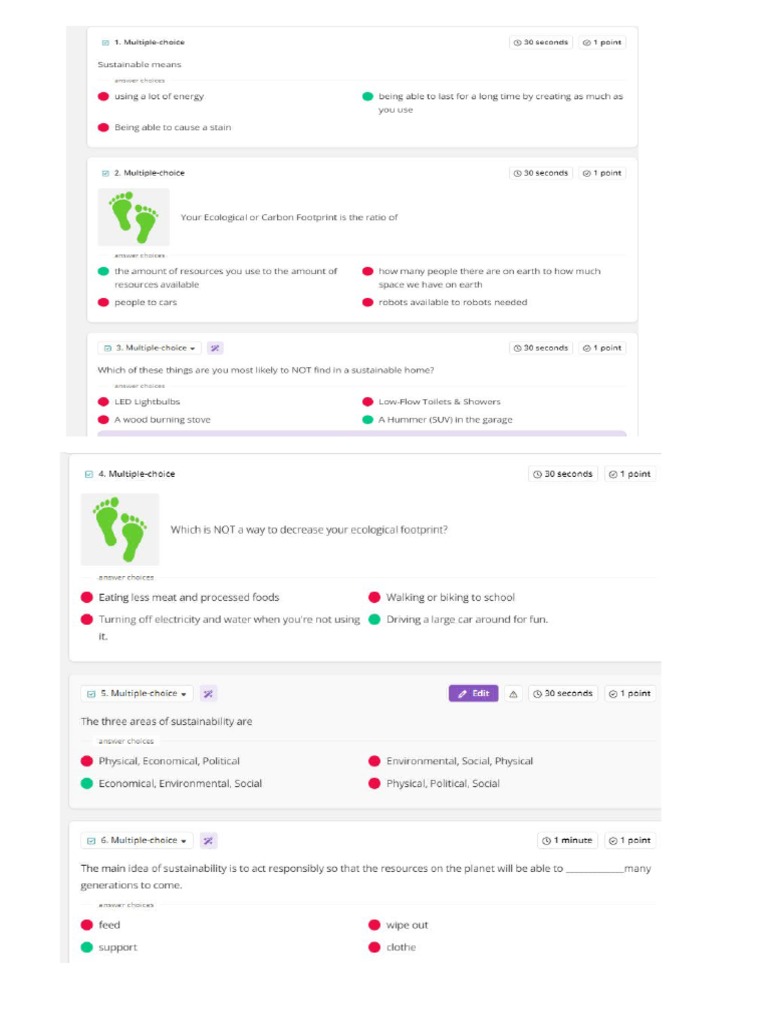This screenshot has width=768, height=1024.
Task: Click the 1 minute timer on question 6
Action: pos(567,840)
